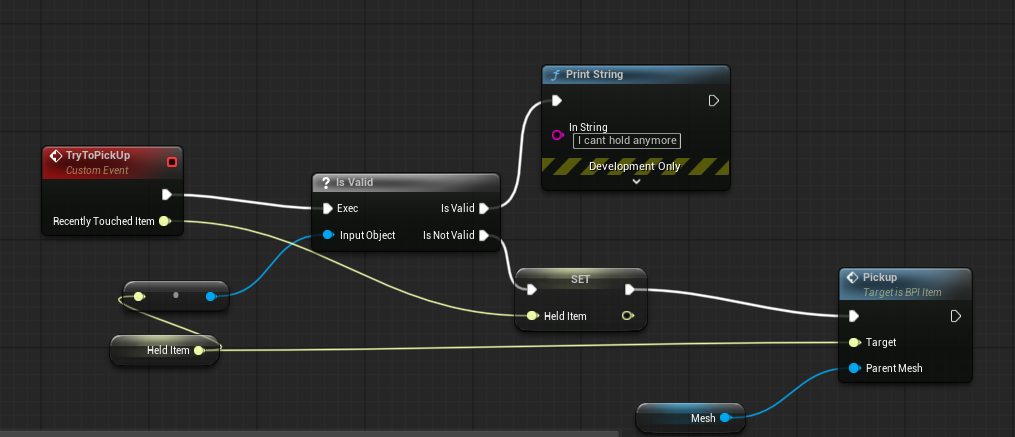This screenshot has width=1015, height=437.
Task: Select the Mesh variable node
Action: (x=690, y=418)
